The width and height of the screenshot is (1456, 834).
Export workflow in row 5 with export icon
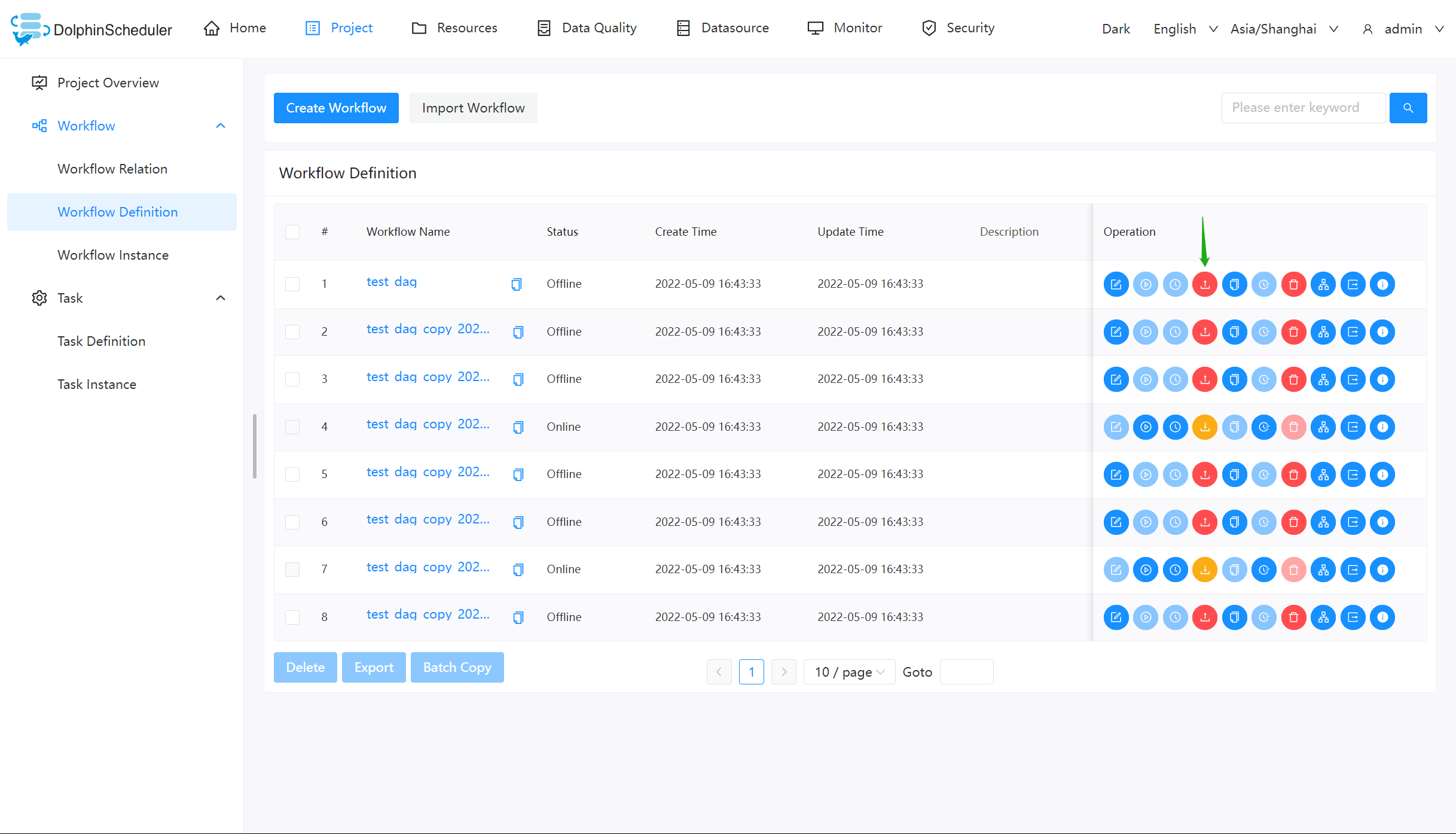click(1353, 474)
